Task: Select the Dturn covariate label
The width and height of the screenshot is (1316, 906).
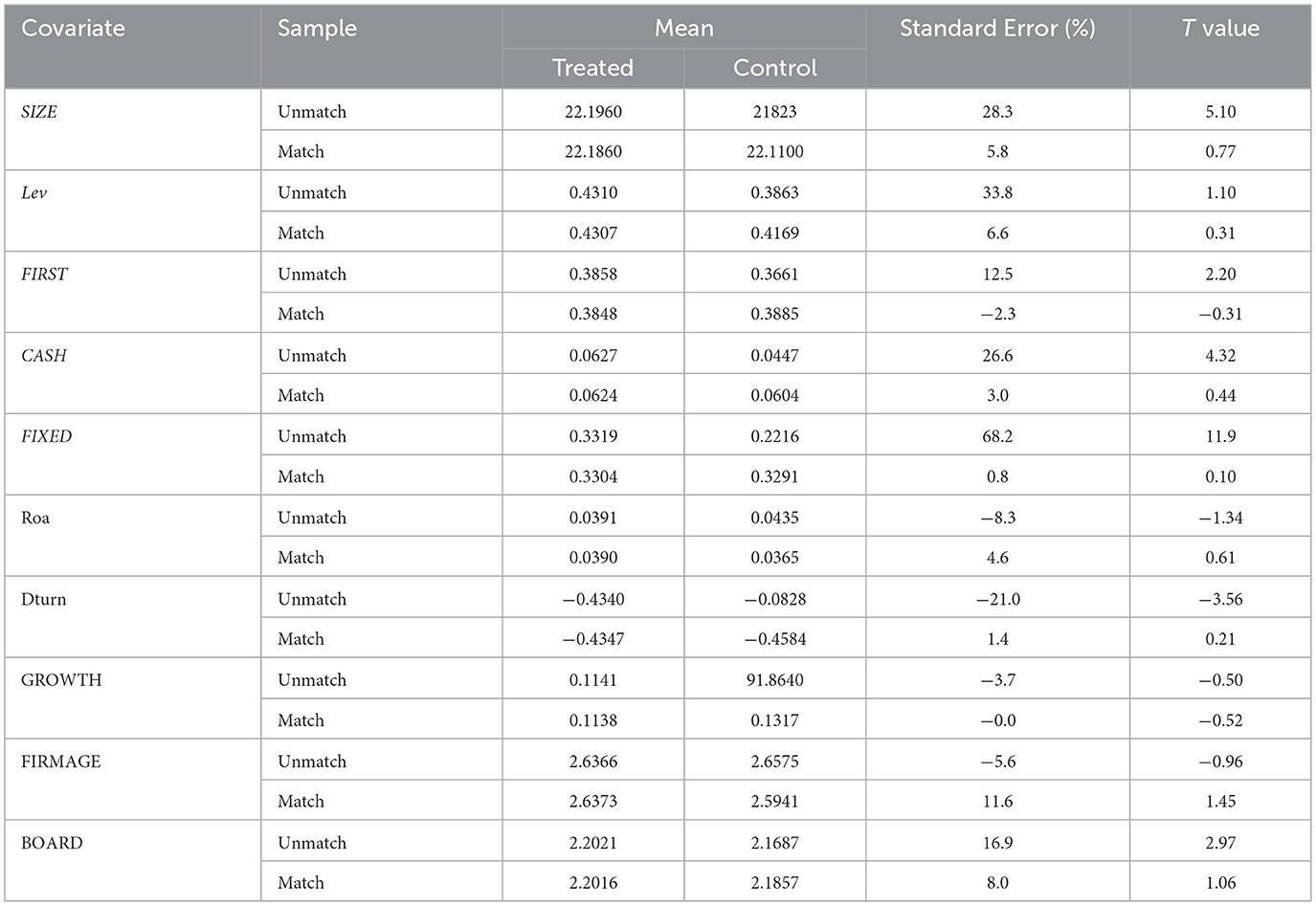Action: (43, 599)
